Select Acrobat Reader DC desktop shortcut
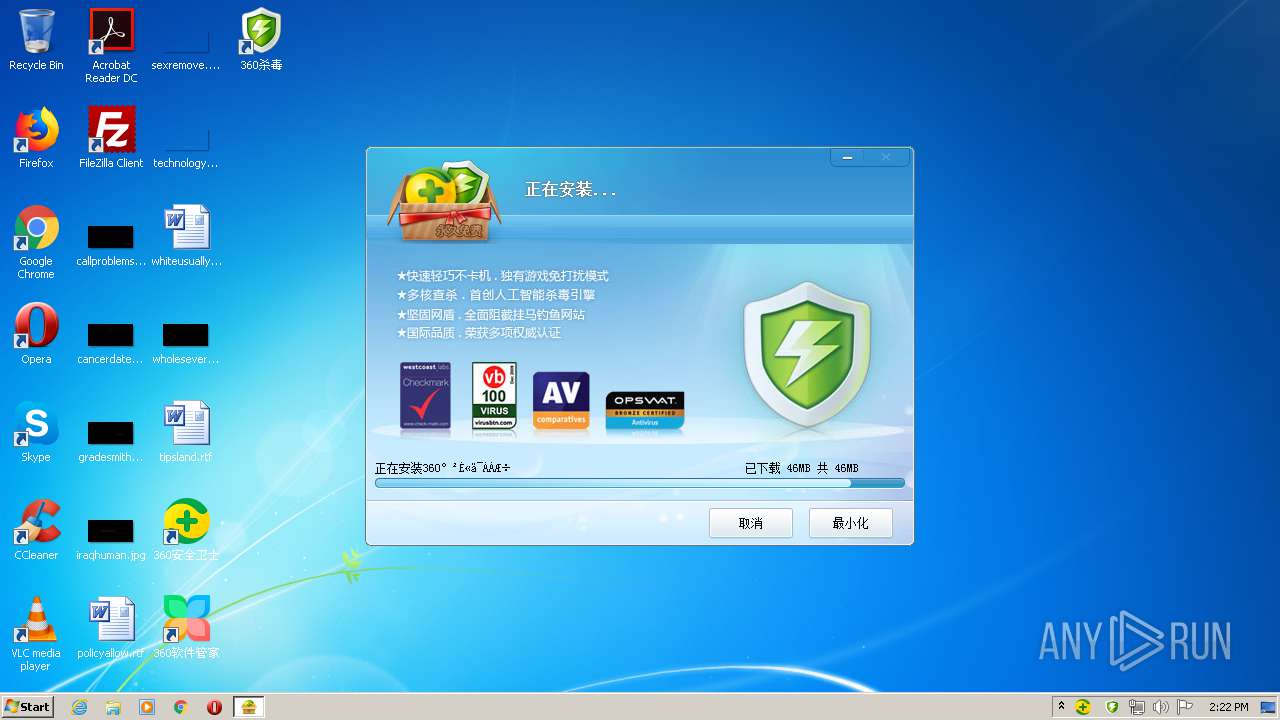Image resolution: width=1280 pixels, height=720 pixels. [111, 46]
